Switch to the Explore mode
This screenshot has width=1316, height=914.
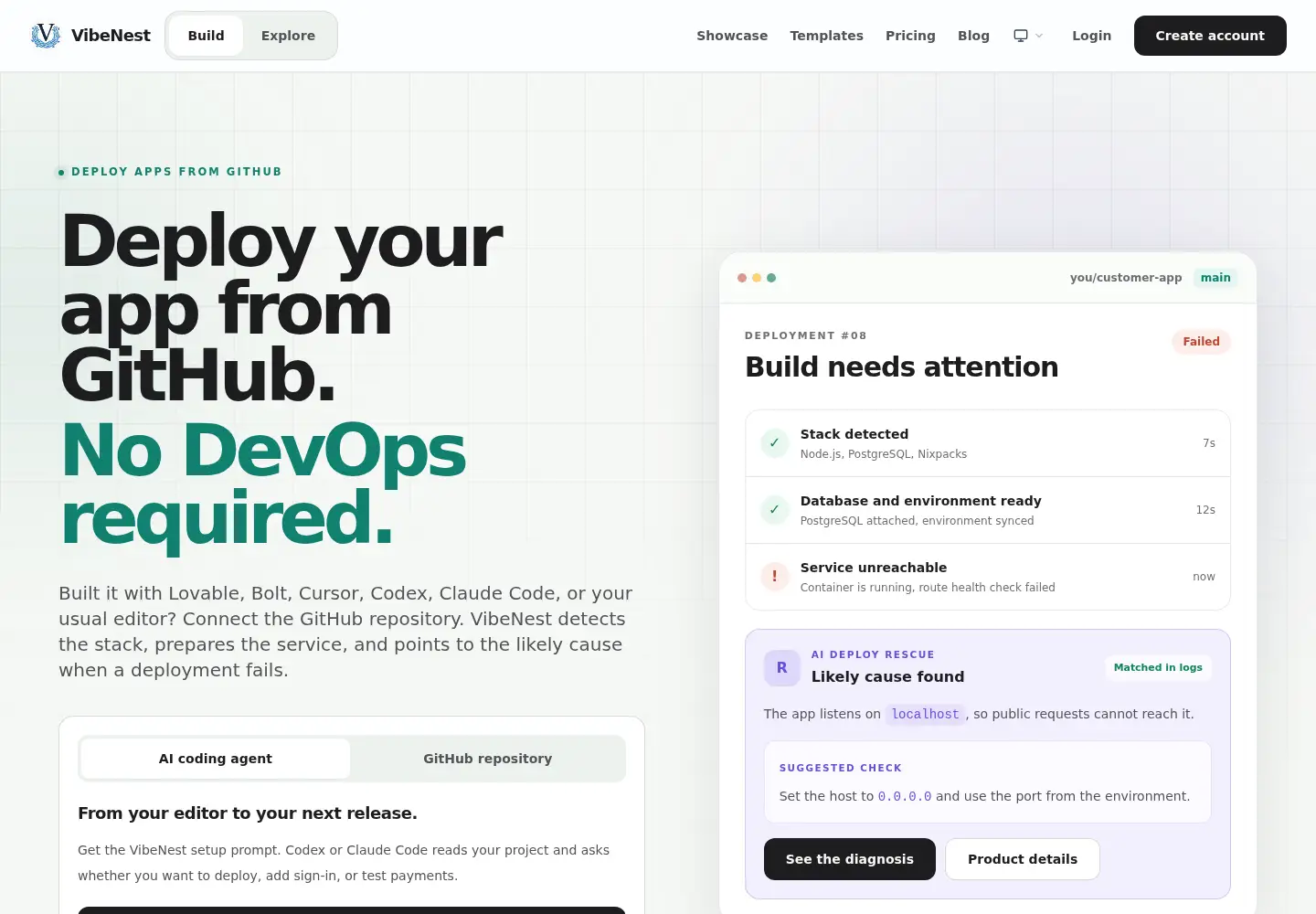point(288,36)
